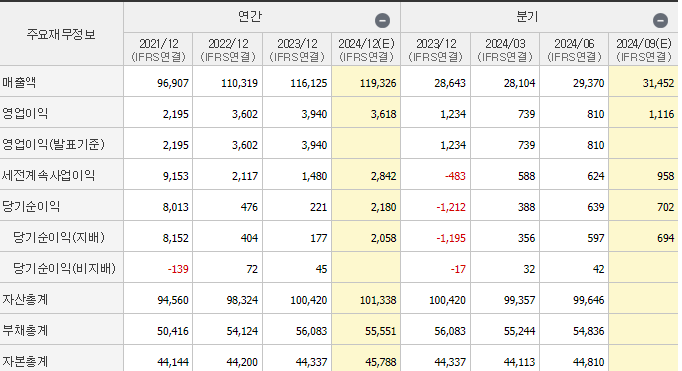682x371 pixels.
Task: Select pre-tax profit value 588
Action: (x=526, y=176)
